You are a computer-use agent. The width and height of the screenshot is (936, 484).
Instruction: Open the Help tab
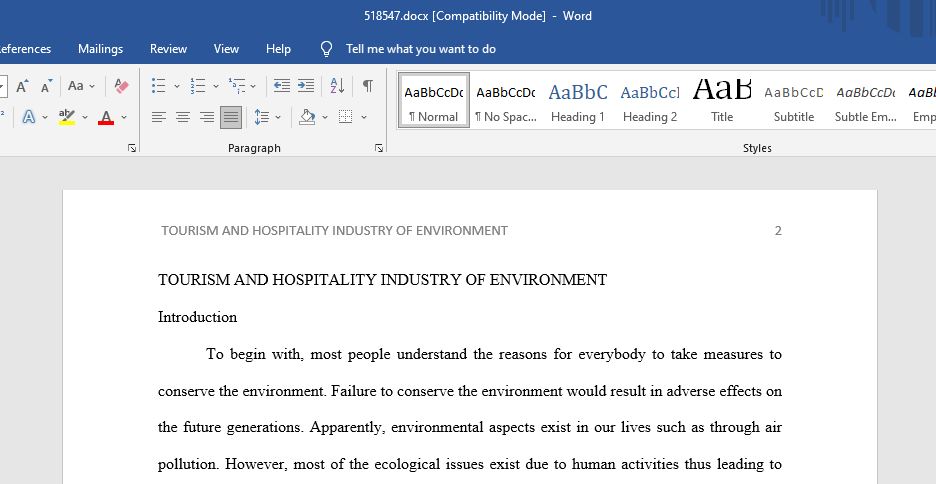[278, 49]
